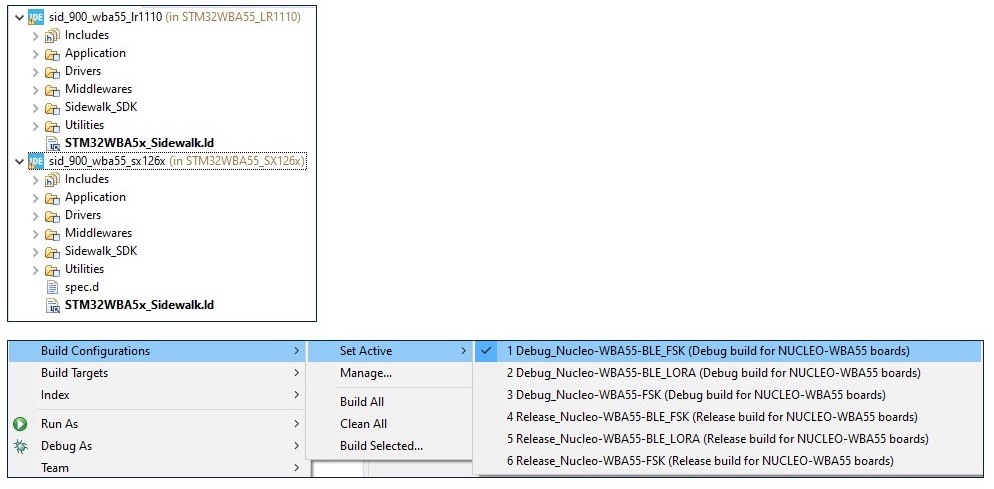Choose Clean All configurations

[390, 424]
